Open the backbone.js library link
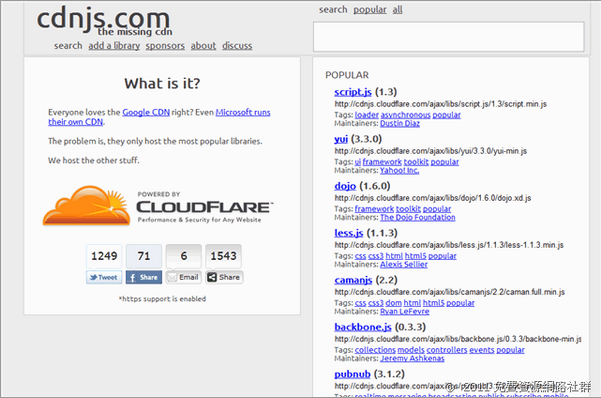The width and height of the screenshot is (601, 398). point(363,327)
